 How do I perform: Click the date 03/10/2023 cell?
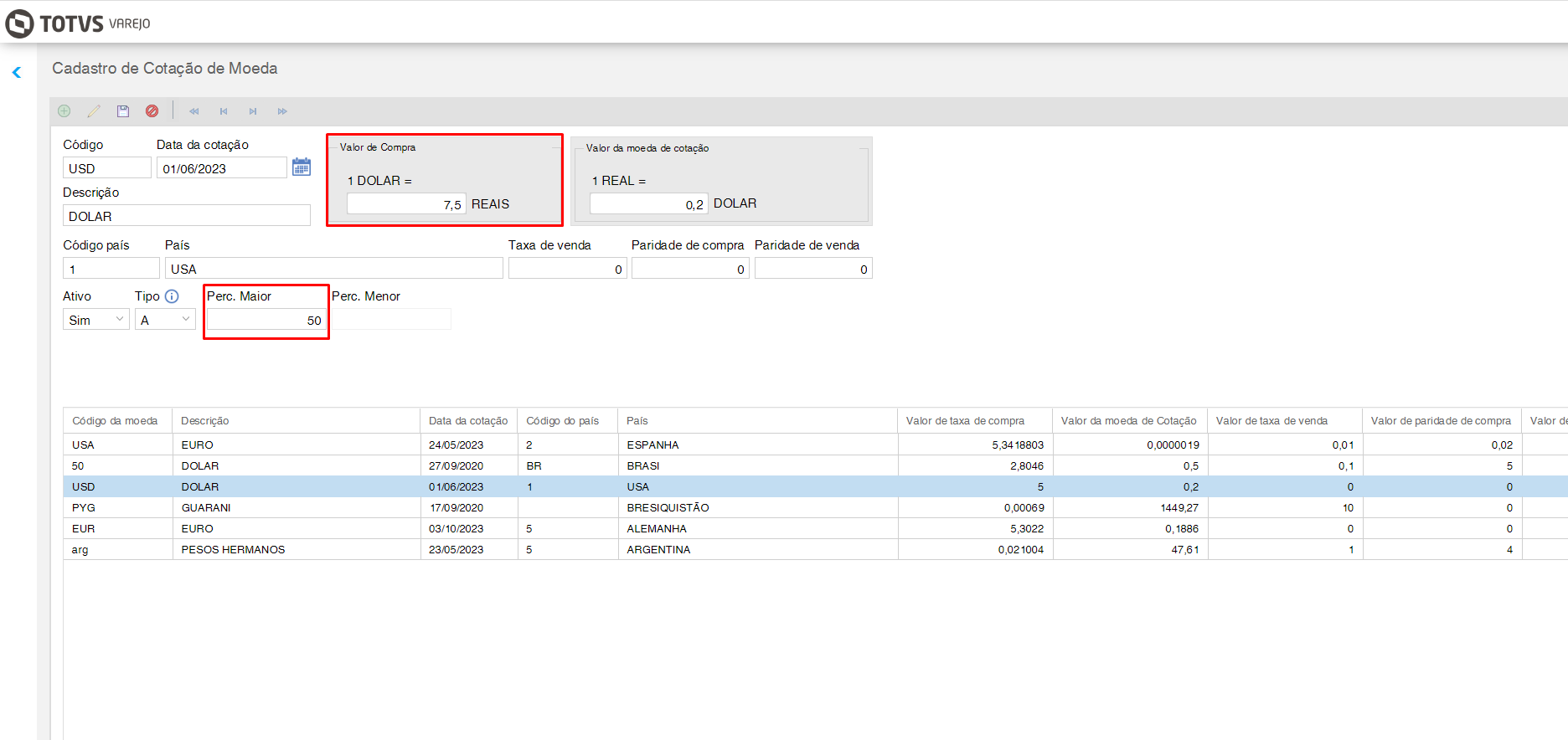click(x=469, y=528)
